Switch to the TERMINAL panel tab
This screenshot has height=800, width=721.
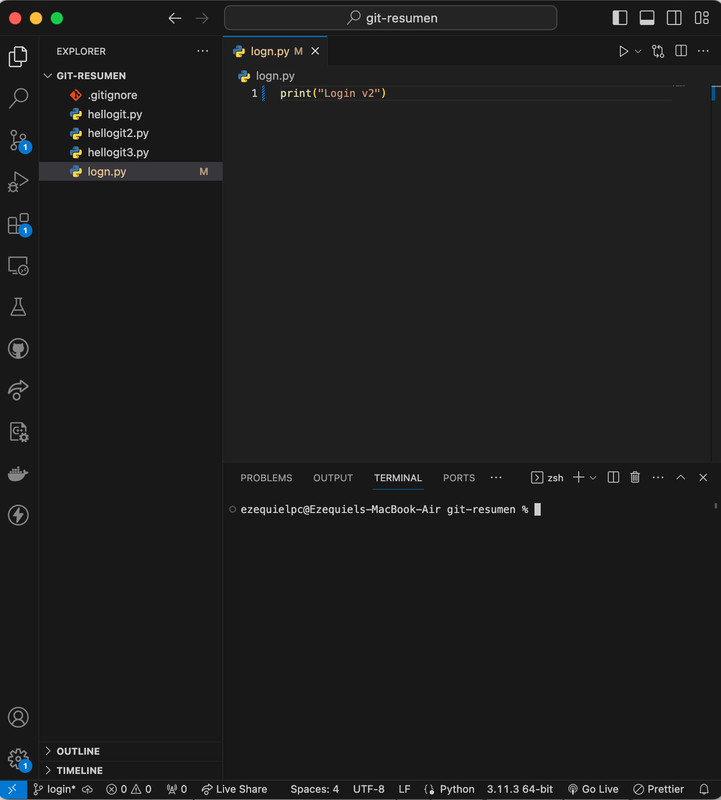coord(398,478)
